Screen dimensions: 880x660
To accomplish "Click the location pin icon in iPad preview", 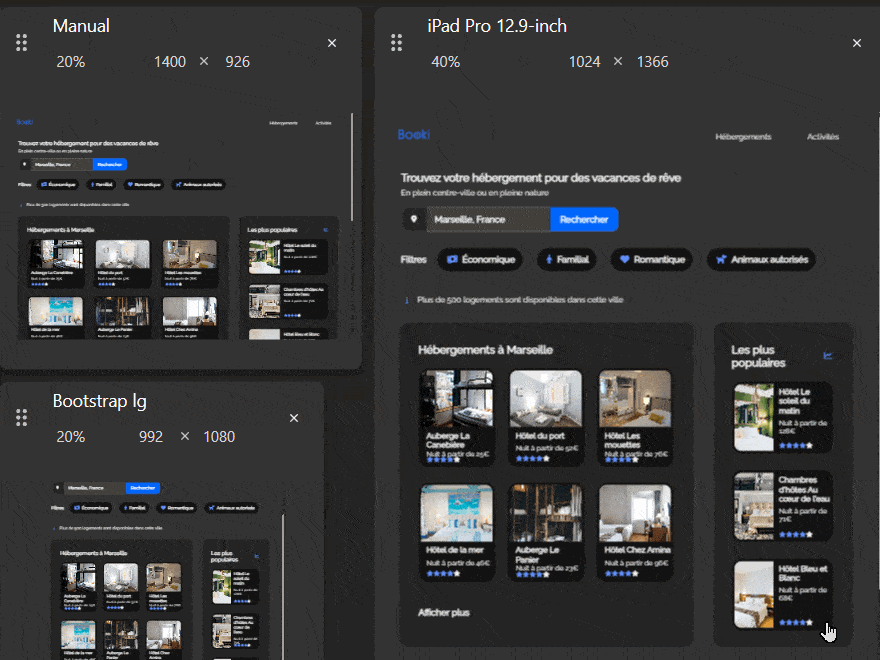I will [x=414, y=219].
